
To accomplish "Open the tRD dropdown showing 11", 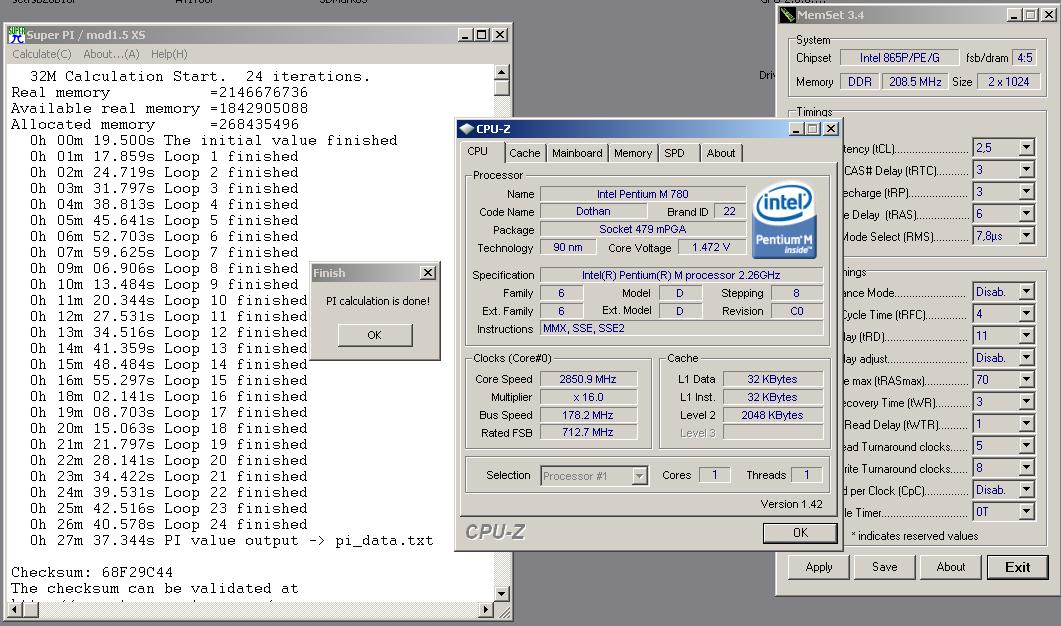I will point(1026,336).
